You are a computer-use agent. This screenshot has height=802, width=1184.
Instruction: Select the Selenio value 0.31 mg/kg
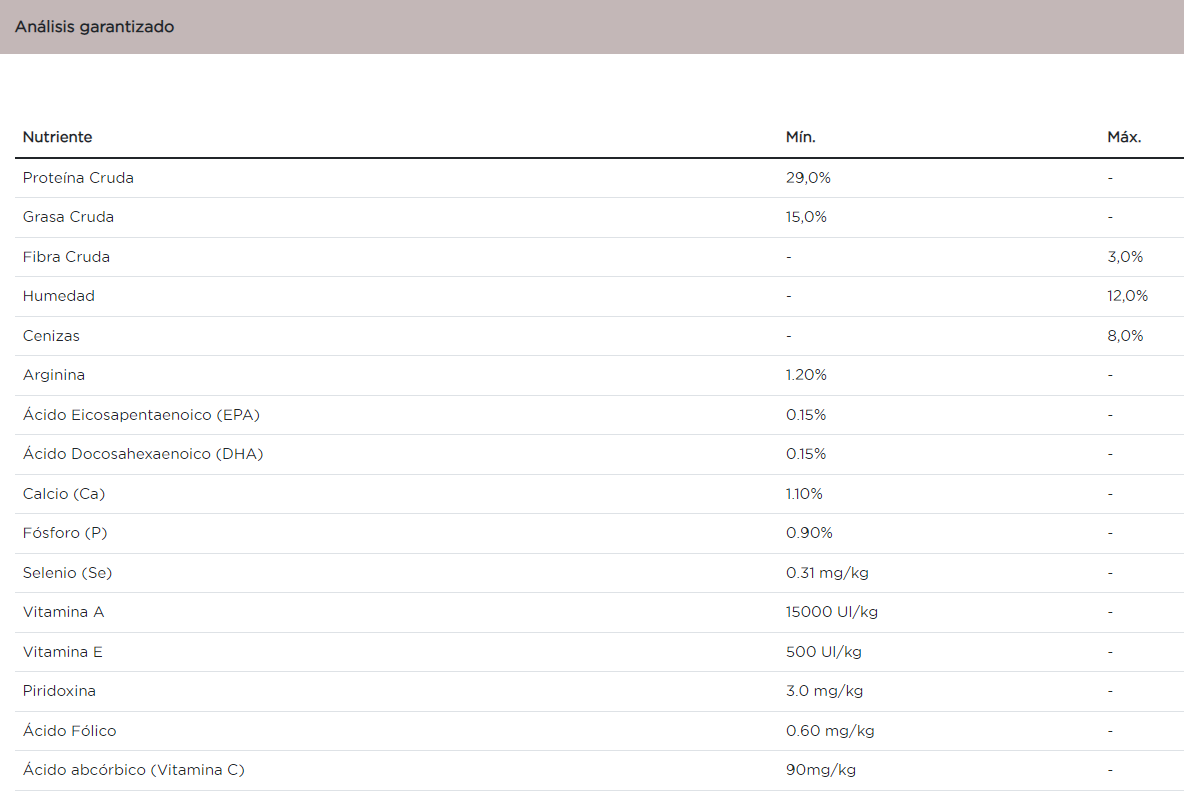[x=827, y=573]
